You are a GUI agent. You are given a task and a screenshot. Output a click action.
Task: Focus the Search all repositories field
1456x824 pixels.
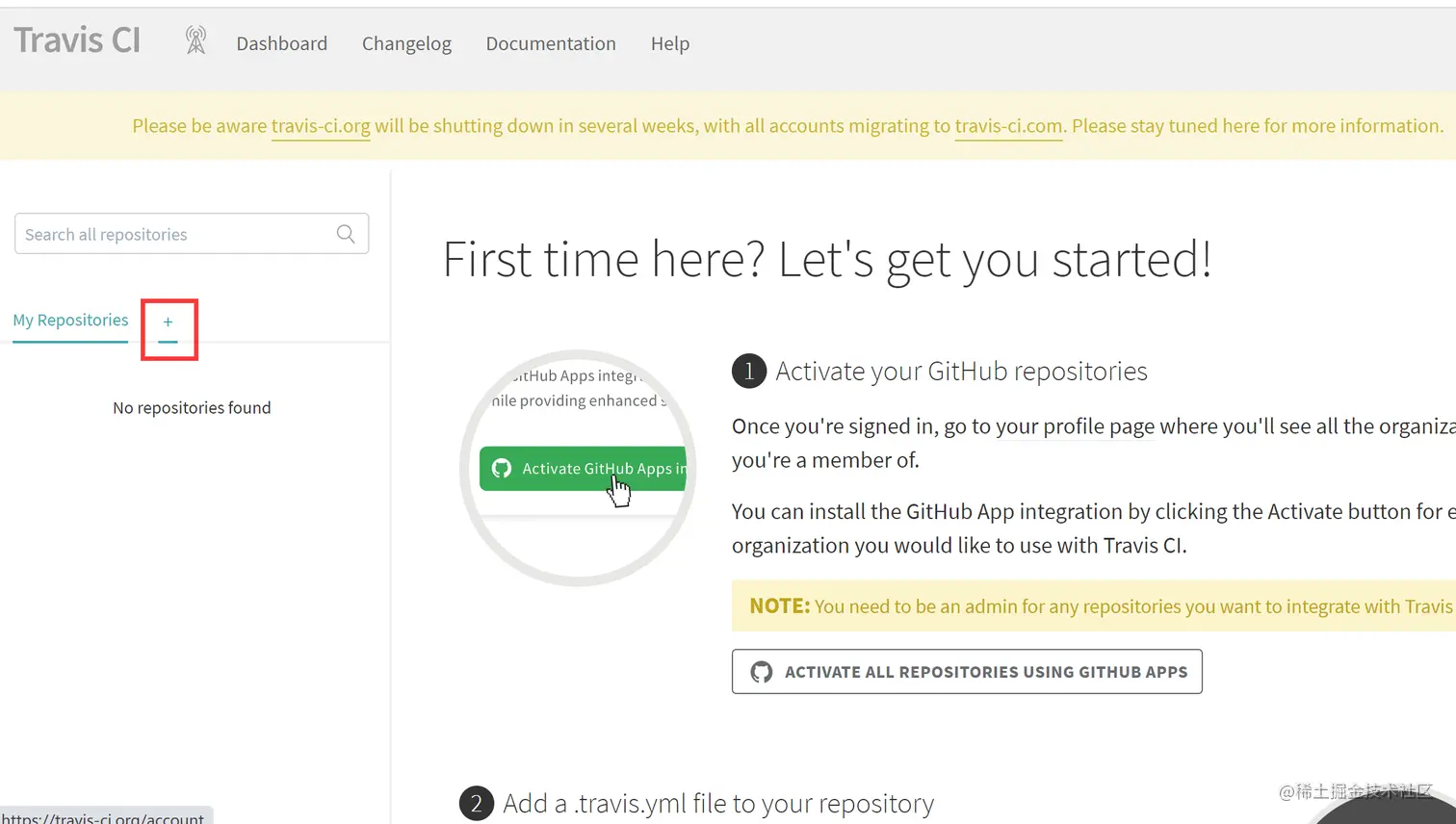[192, 234]
